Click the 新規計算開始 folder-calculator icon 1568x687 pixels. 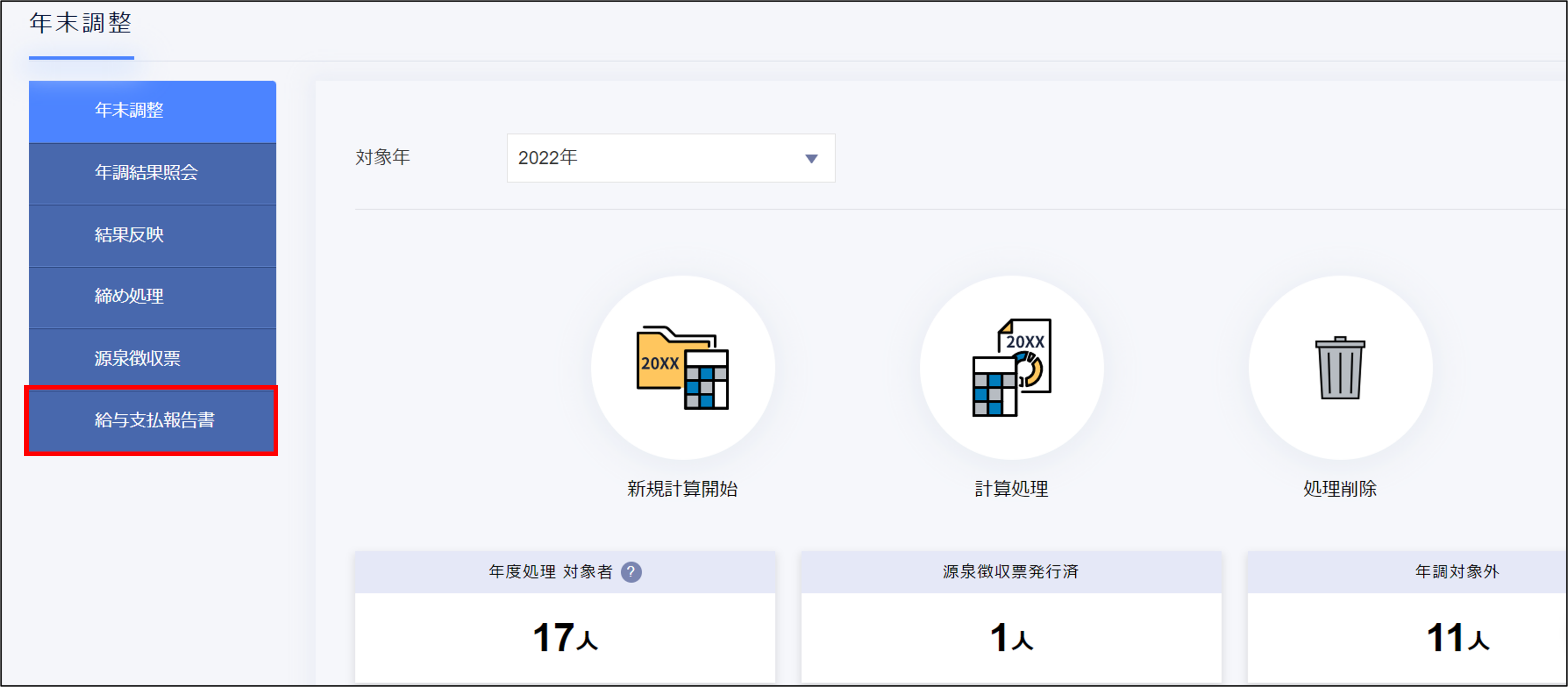(683, 367)
